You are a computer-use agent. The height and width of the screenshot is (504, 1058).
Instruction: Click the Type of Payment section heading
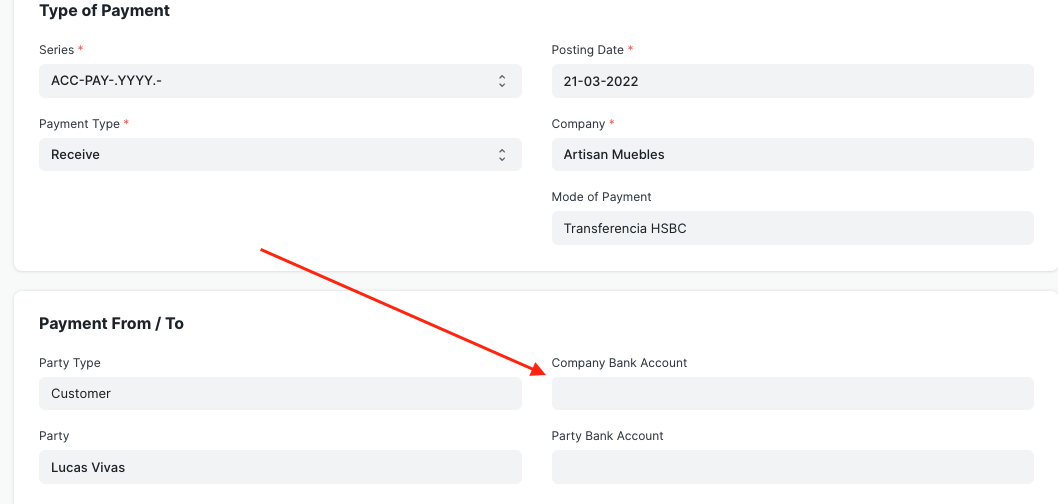point(105,11)
